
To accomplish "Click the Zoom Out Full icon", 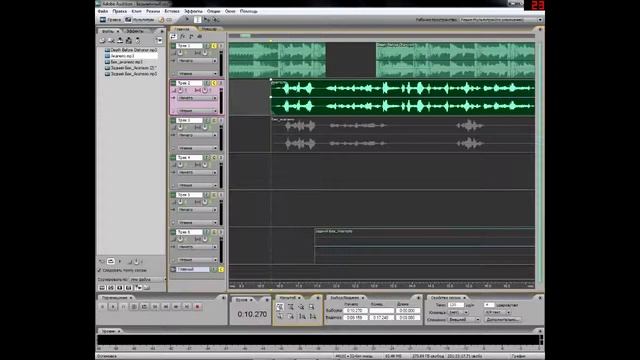I will tap(301, 307).
